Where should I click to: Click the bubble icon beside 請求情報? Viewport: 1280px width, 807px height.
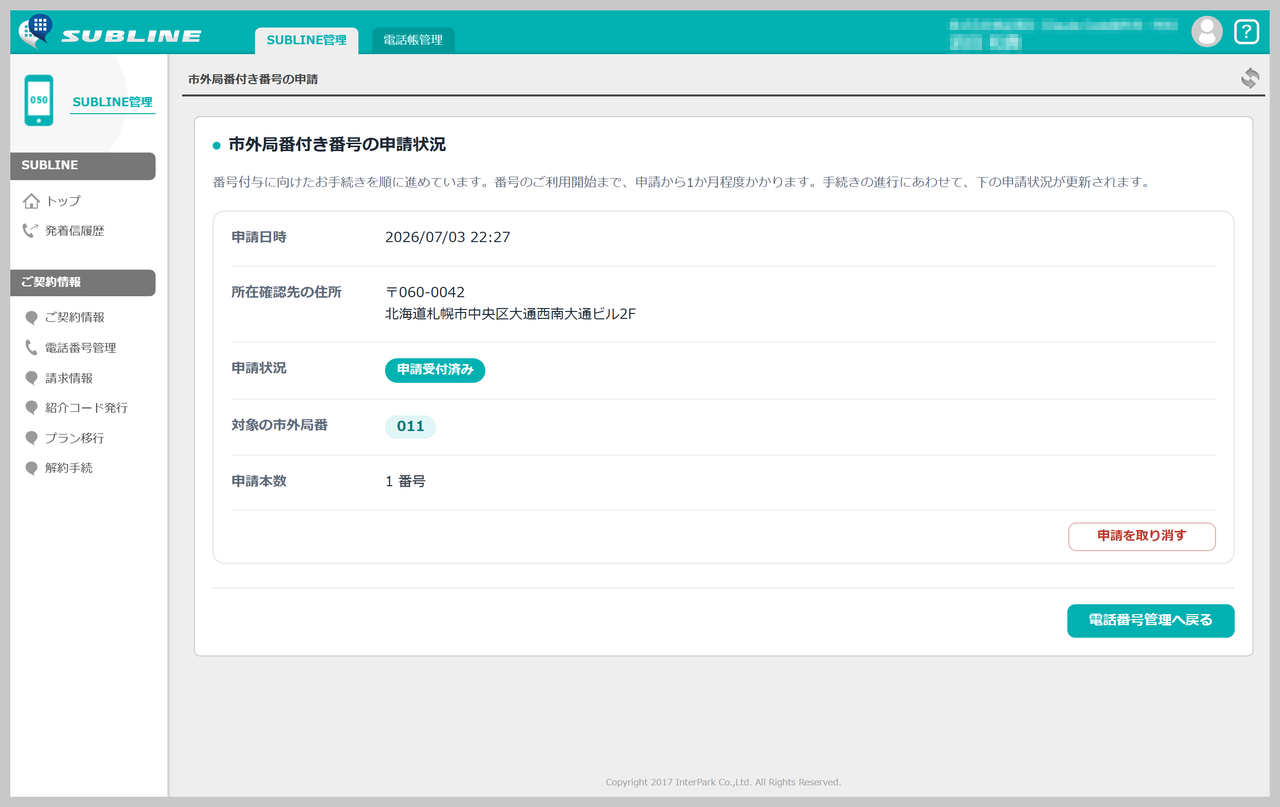click(x=32, y=378)
